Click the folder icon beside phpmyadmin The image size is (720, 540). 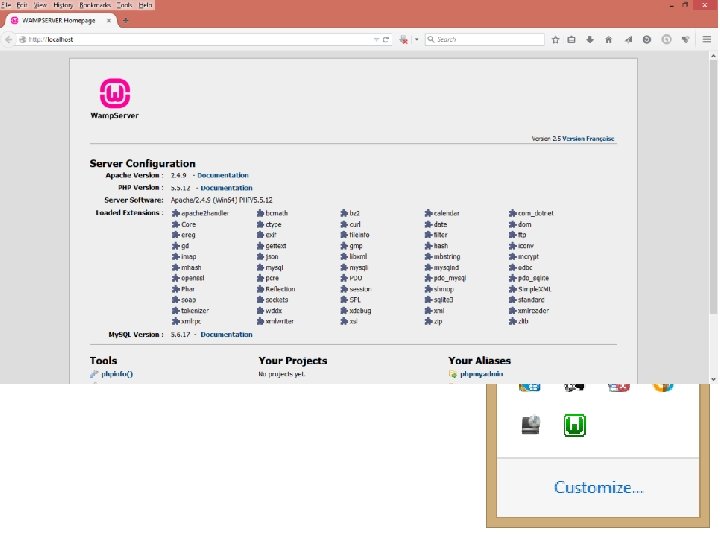click(453, 374)
